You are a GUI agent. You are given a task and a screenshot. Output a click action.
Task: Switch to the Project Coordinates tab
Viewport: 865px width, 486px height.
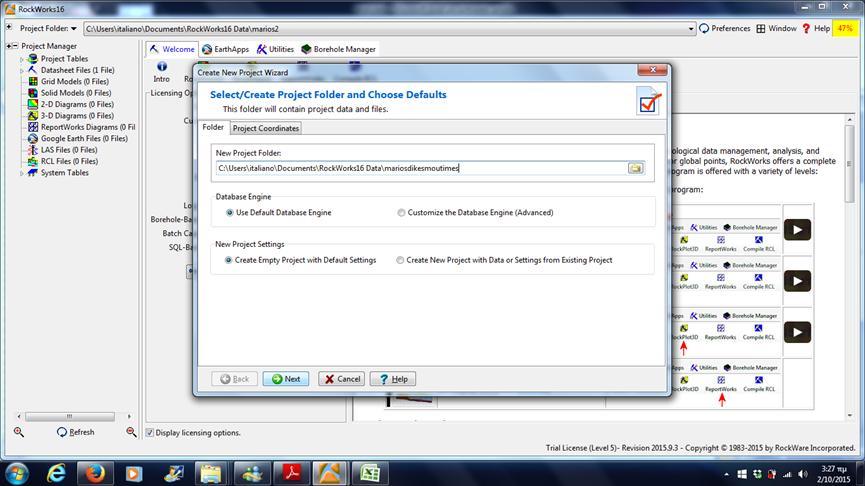point(266,128)
